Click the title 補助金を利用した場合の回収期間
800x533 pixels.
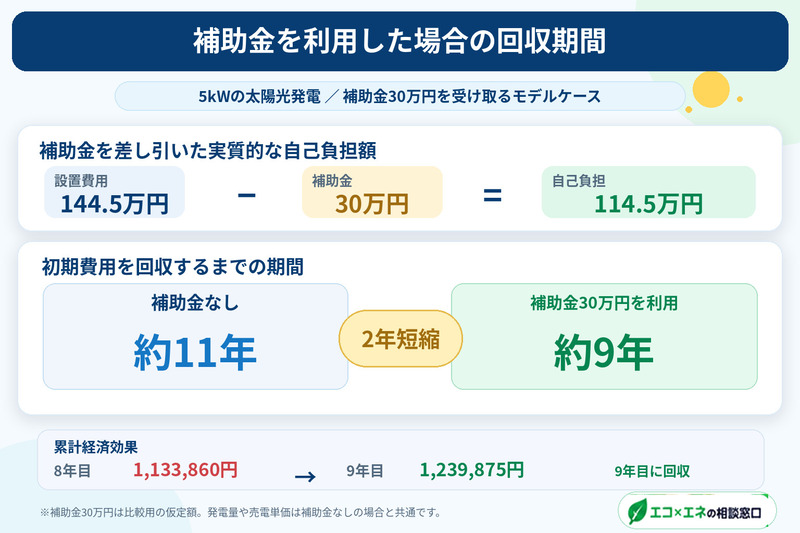(399, 41)
